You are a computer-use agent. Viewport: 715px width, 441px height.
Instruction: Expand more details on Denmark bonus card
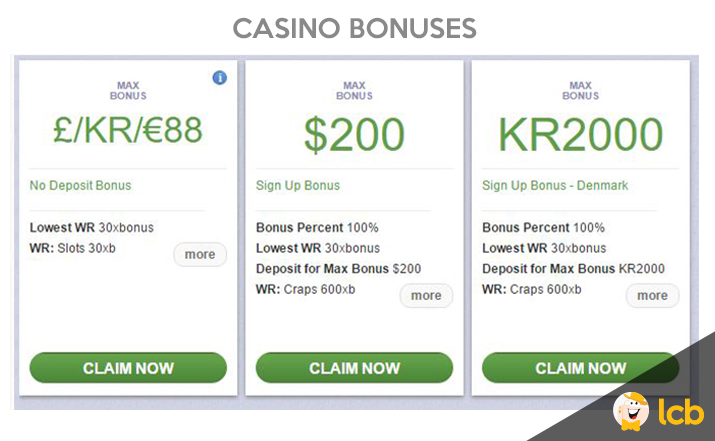point(652,296)
